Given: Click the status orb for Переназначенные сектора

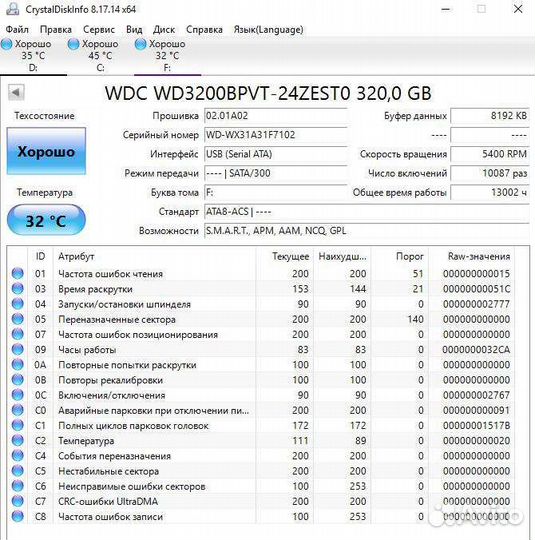Looking at the screenshot, I should pyautogui.click(x=18, y=319).
